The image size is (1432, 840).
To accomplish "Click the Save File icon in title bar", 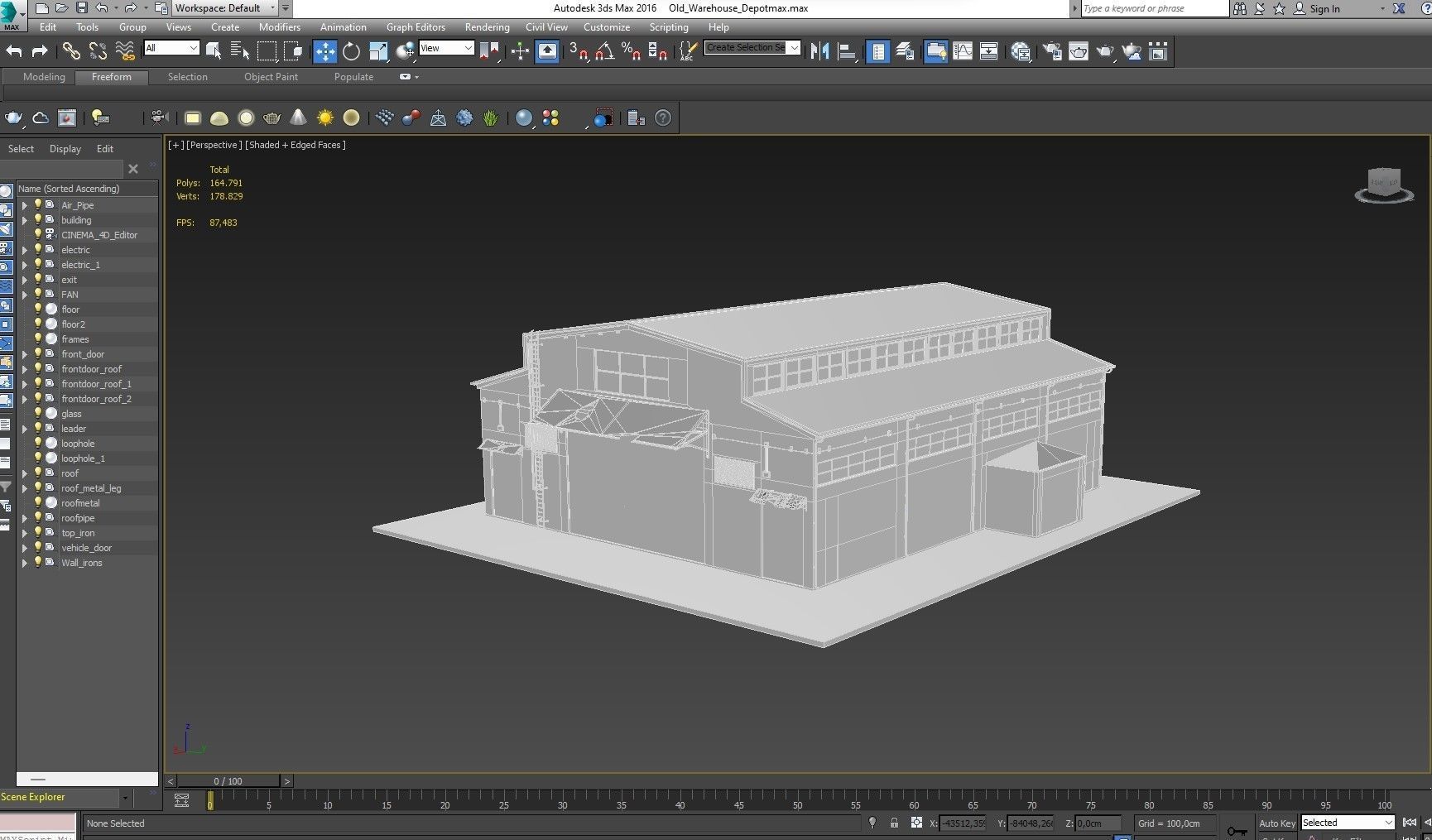I will click(81, 7).
